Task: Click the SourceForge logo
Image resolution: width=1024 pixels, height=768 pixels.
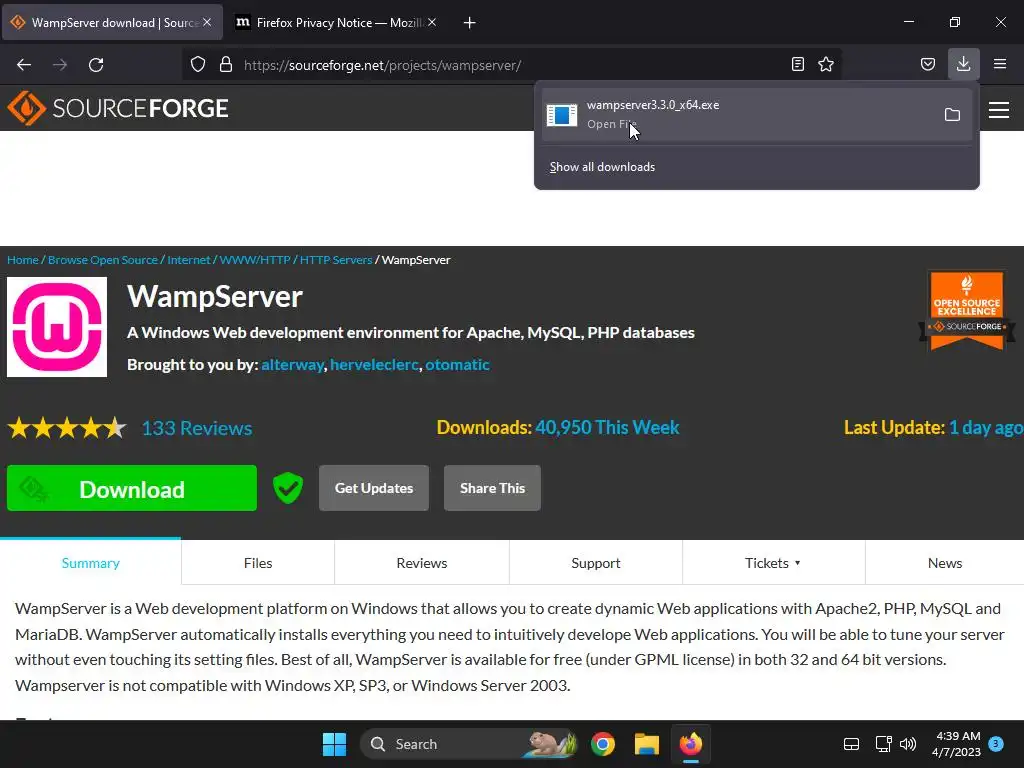Action: (118, 108)
